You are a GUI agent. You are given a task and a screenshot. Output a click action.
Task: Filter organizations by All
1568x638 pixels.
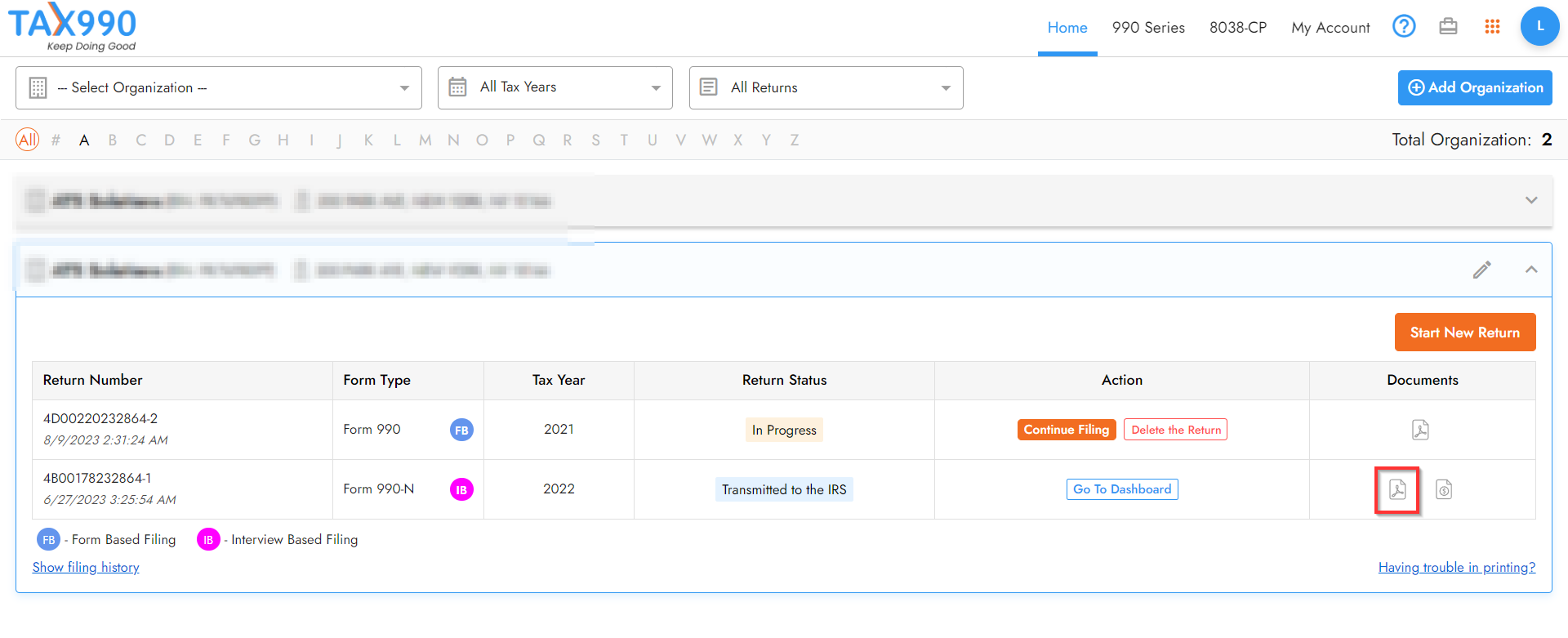[28, 140]
